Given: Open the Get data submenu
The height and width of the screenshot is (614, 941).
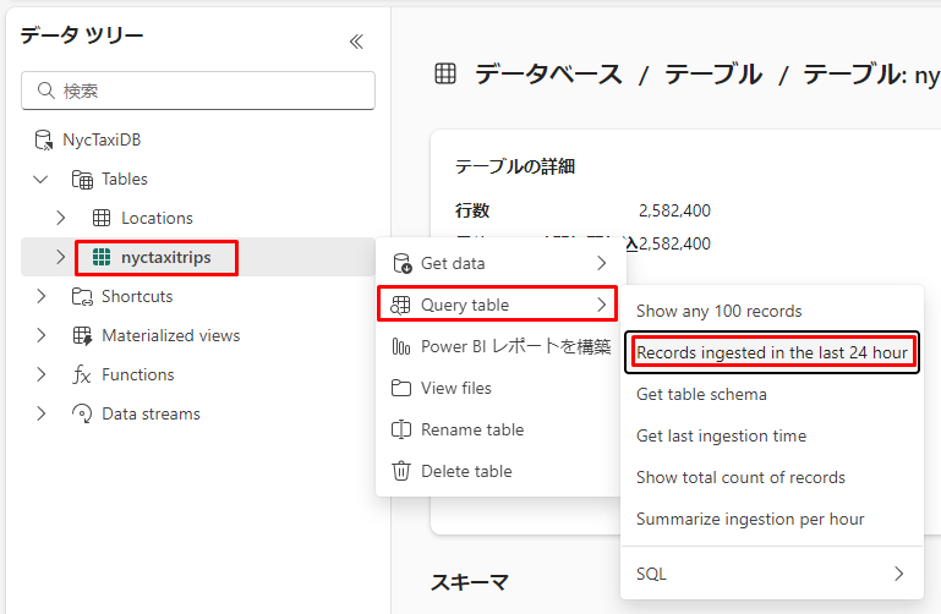Looking at the screenshot, I should 500,264.
